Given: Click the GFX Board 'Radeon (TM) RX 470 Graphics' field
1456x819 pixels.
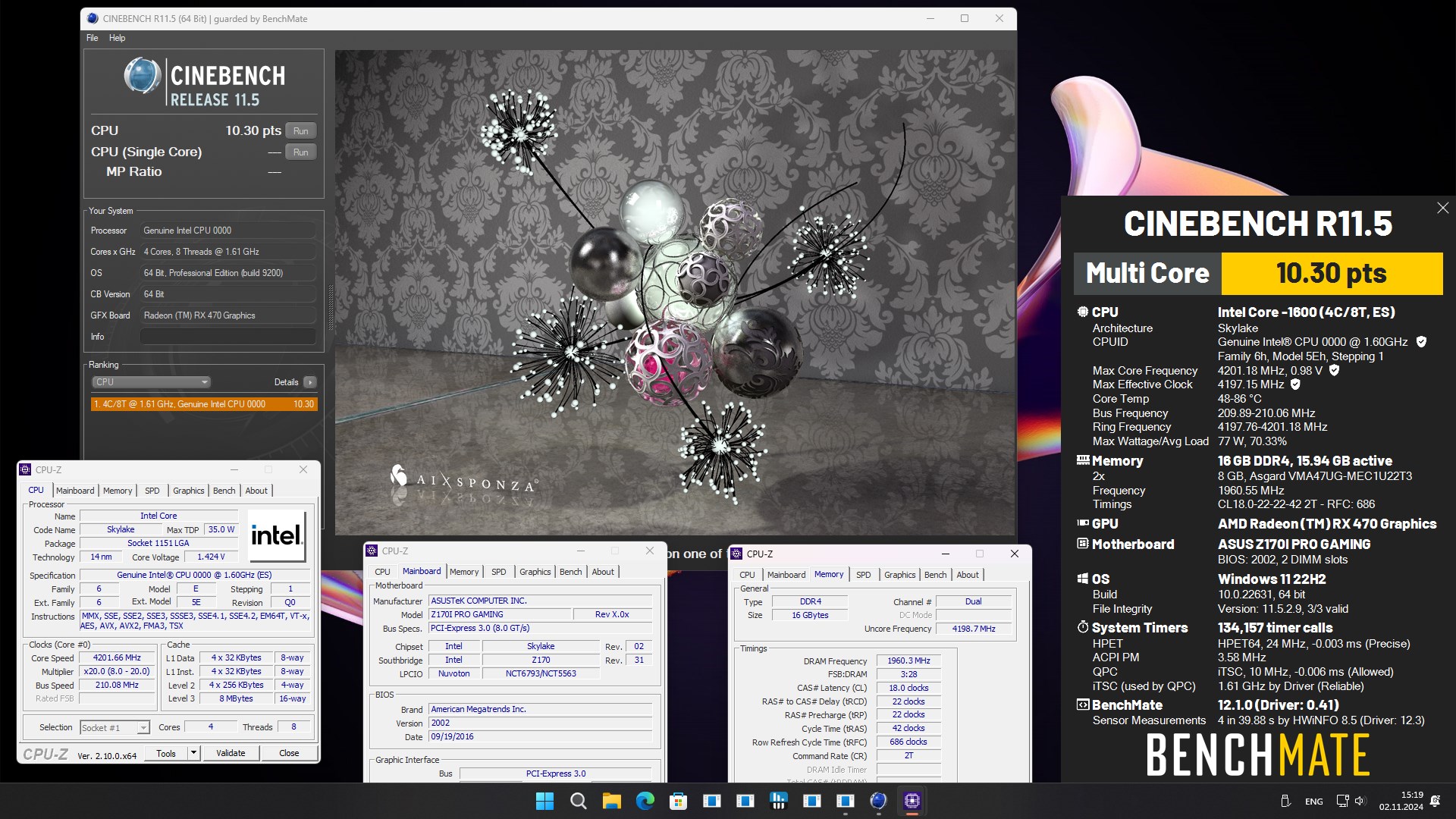Looking at the screenshot, I should pos(228,315).
